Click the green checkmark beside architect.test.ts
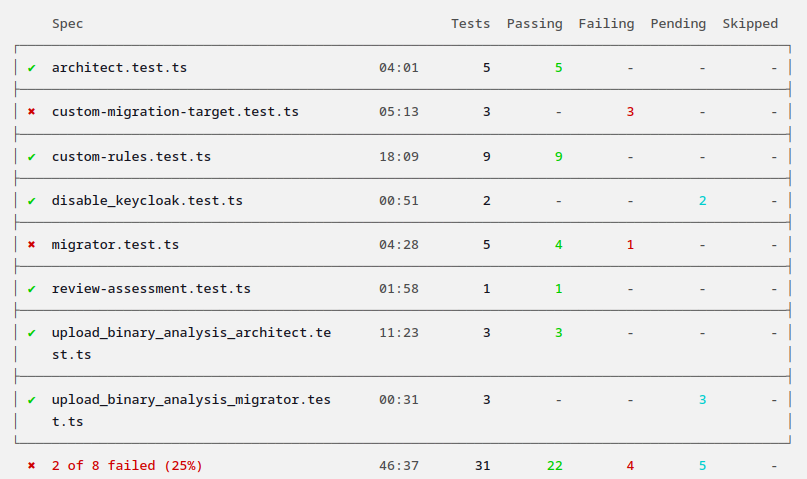The height and width of the screenshot is (479, 807). point(31,68)
